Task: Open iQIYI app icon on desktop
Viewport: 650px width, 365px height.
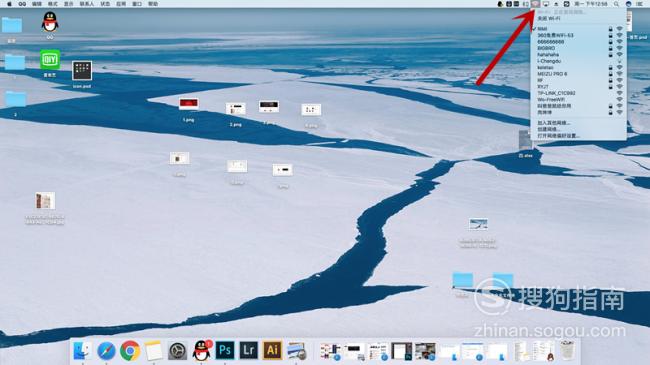Action: click(x=50, y=60)
